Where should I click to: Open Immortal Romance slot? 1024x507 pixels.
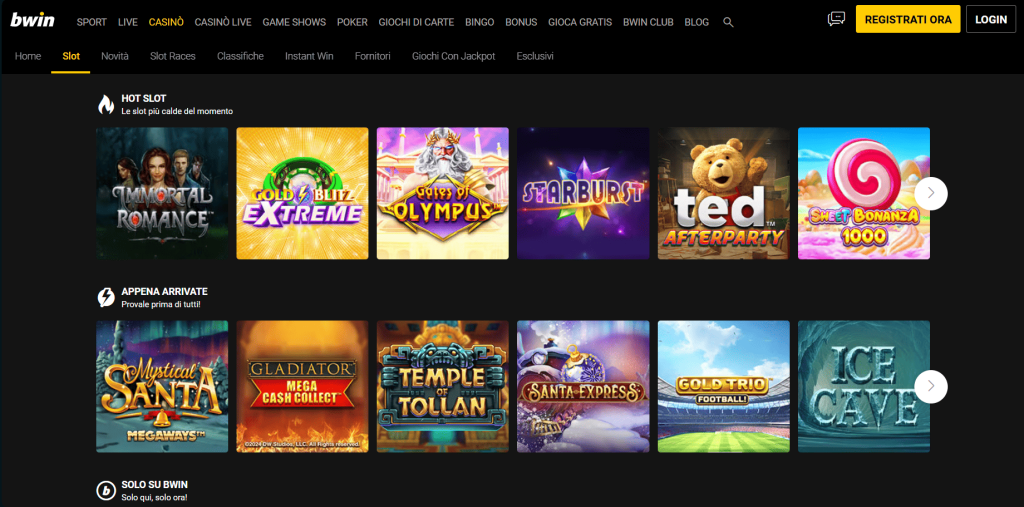162,193
